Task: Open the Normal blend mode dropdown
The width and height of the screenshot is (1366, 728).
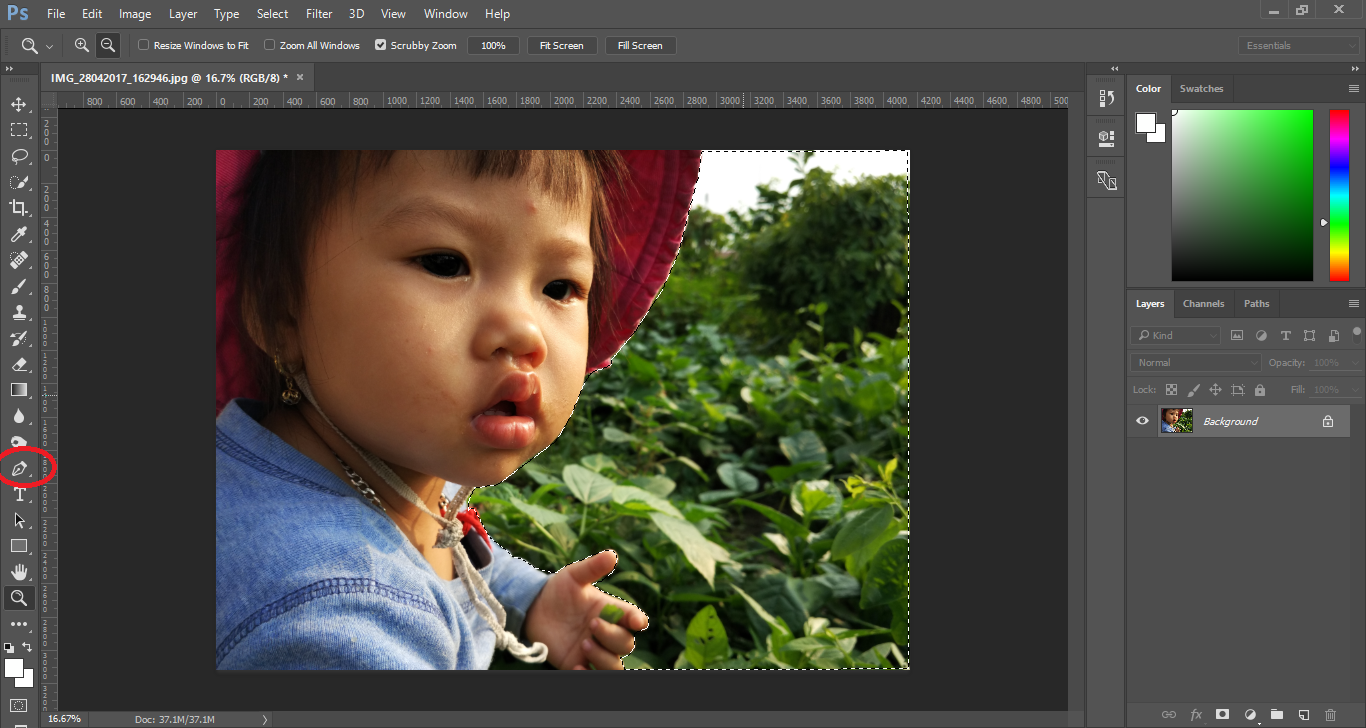Action: coord(1196,362)
